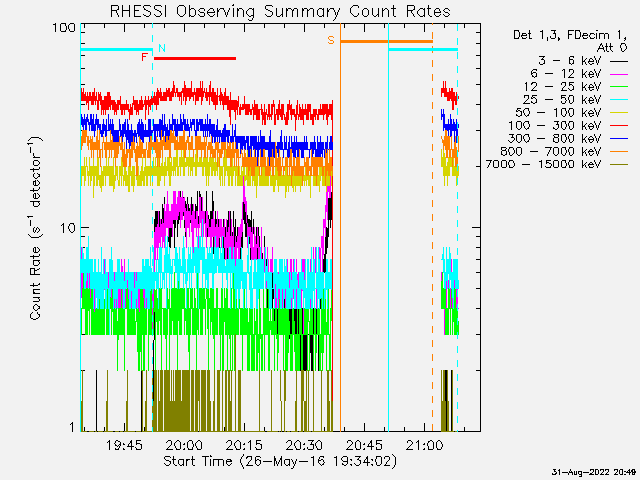
Task: Click the cyan night bar at upper right
Action: 423,50
